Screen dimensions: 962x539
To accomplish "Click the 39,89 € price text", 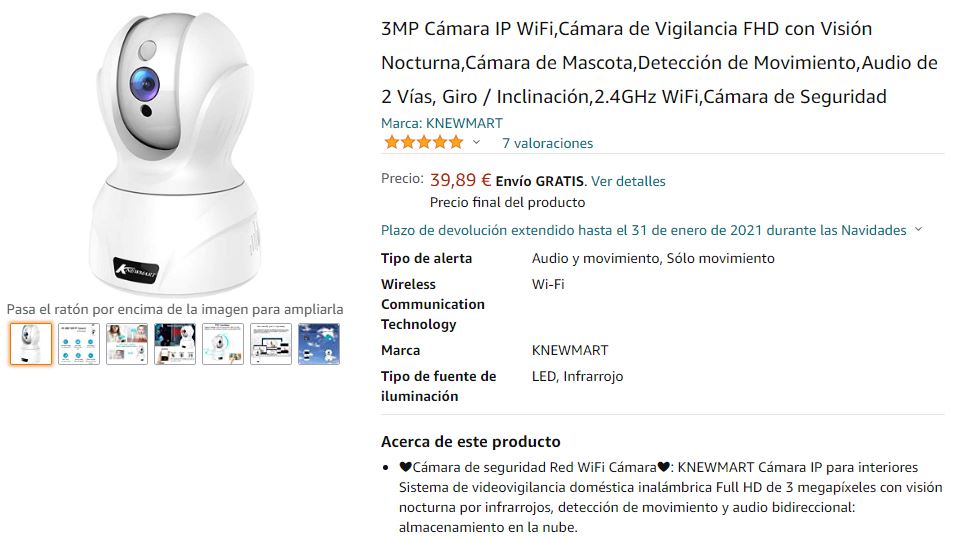I will pos(460,180).
